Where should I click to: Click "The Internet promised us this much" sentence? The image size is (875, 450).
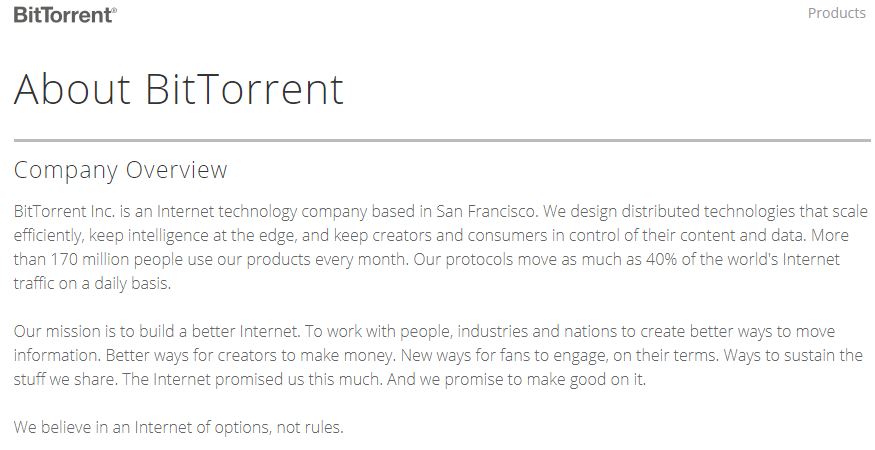coord(252,380)
